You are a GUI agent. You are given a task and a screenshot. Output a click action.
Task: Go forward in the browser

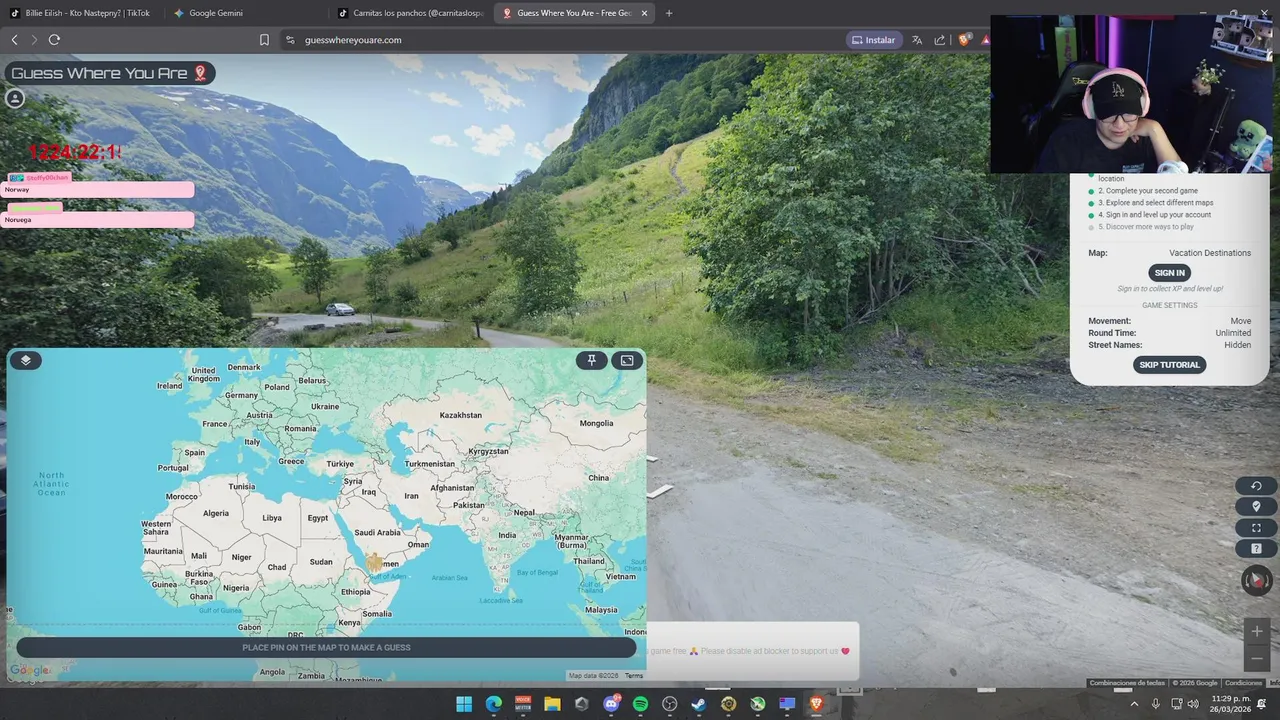[34, 40]
